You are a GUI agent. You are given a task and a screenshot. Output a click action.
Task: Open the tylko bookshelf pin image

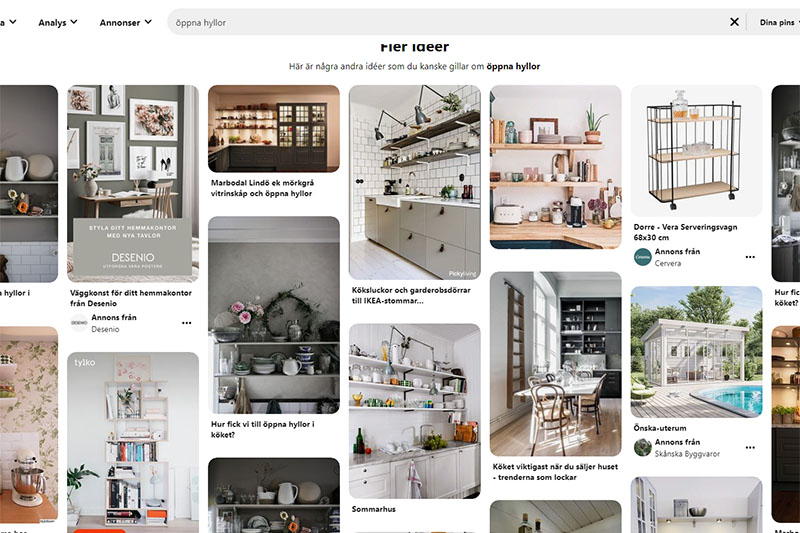point(133,443)
